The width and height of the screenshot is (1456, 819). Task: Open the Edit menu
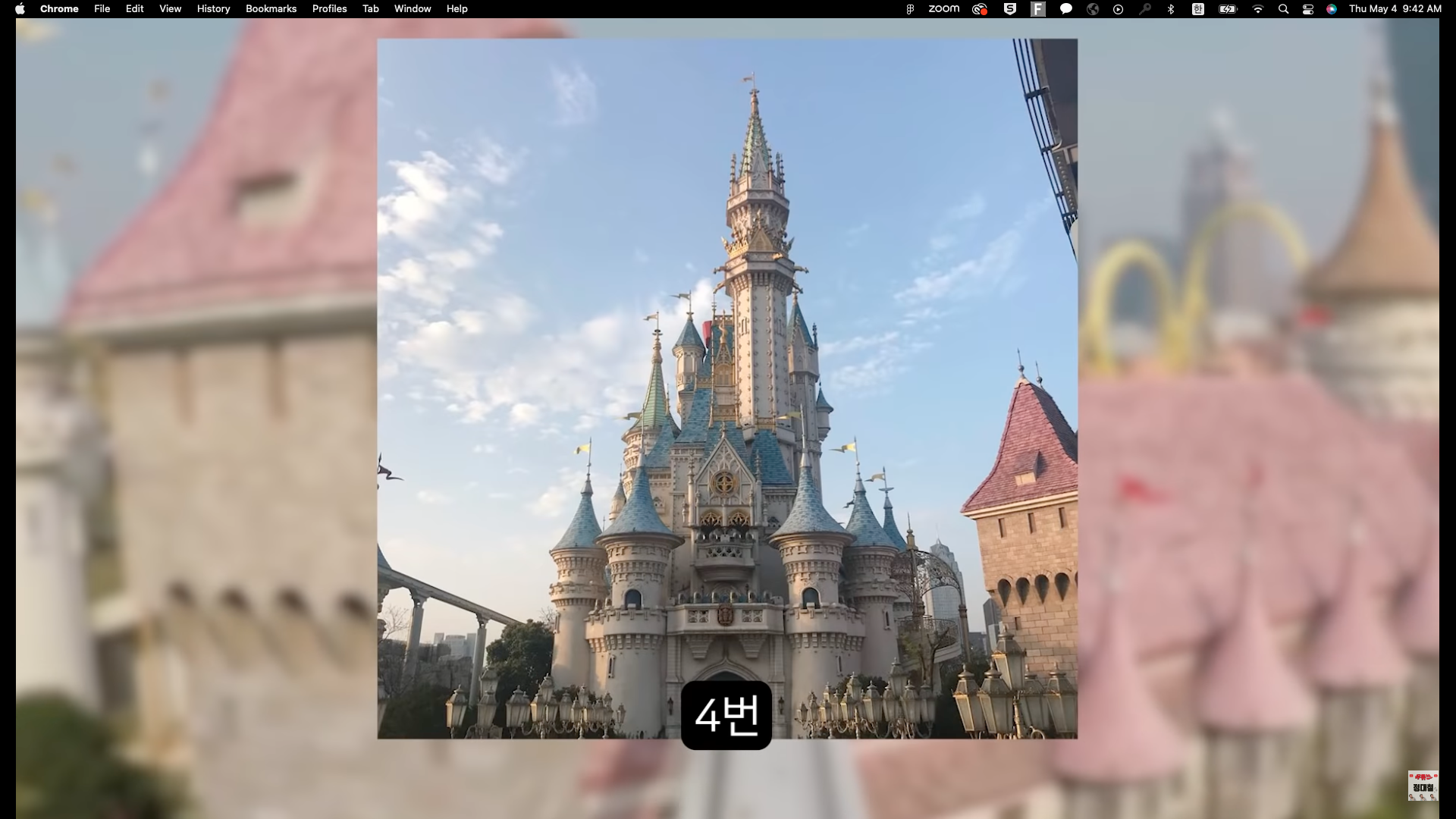[x=134, y=9]
